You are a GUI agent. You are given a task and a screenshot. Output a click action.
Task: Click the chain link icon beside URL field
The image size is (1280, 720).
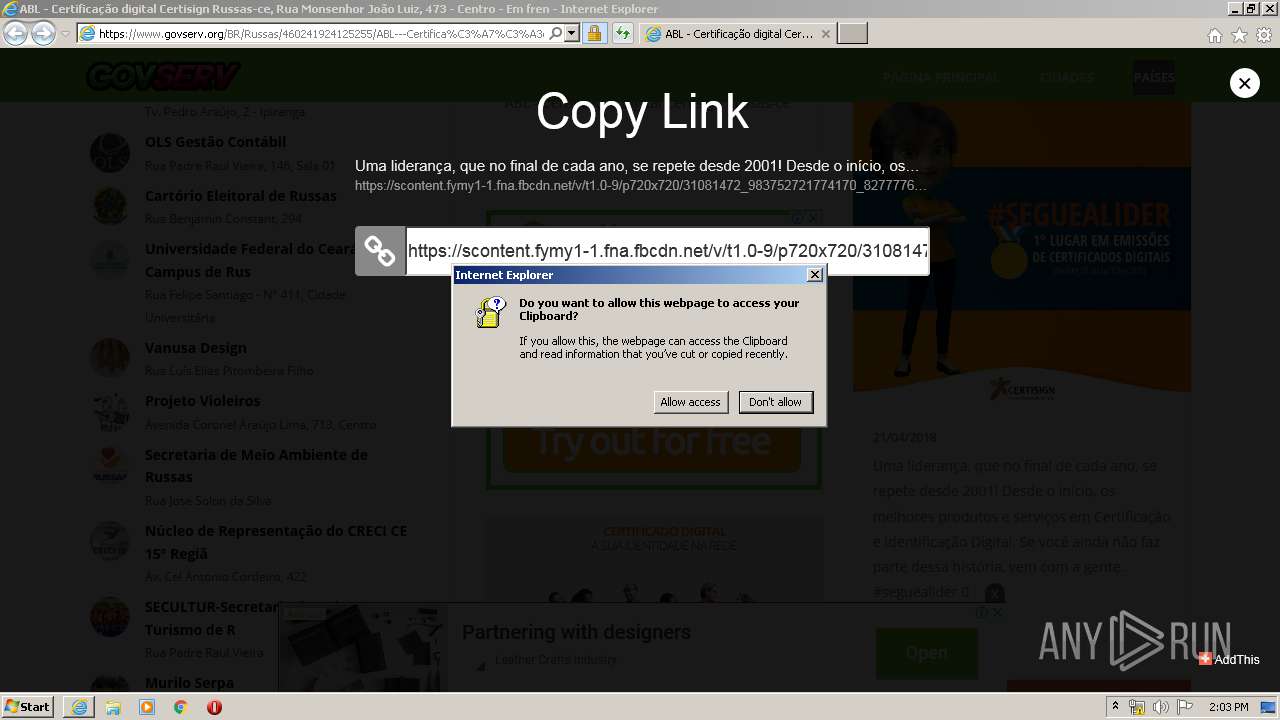tap(380, 250)
